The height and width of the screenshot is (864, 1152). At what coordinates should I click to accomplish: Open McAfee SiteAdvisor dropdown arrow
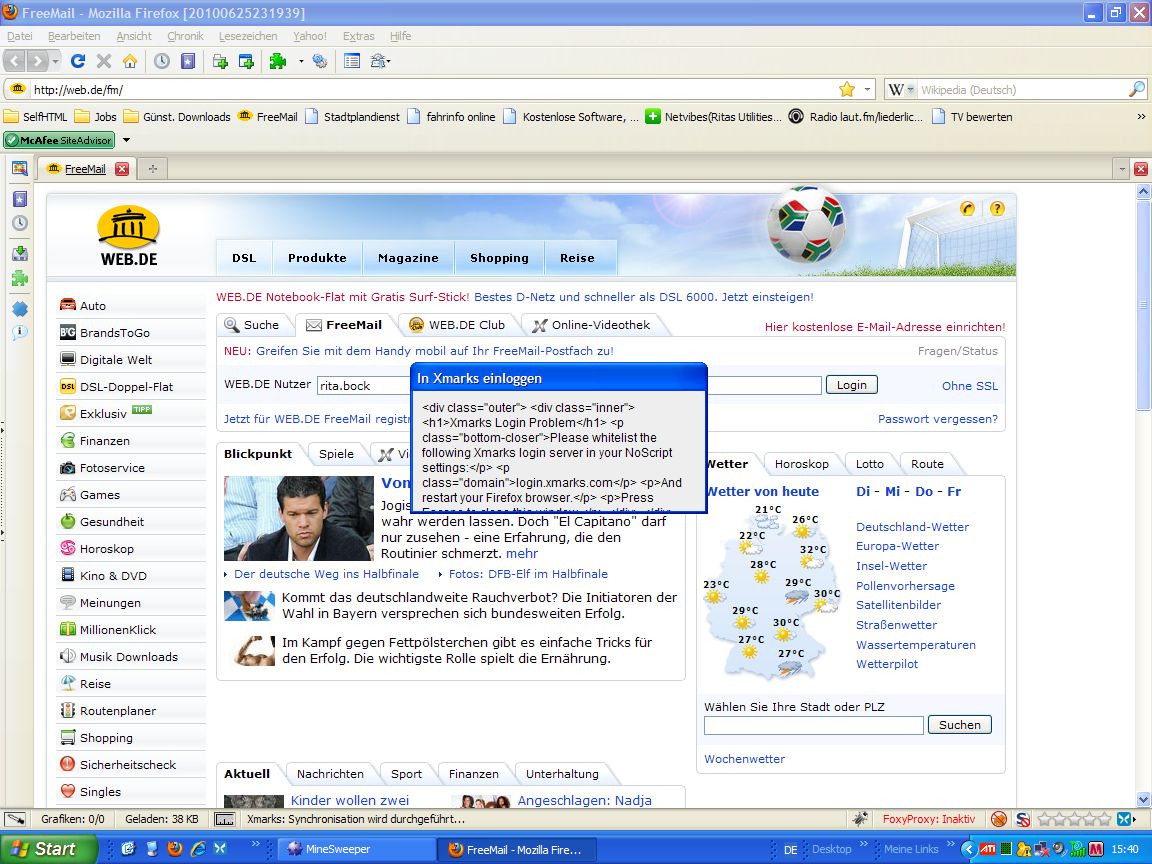click(x=126, y=140)
